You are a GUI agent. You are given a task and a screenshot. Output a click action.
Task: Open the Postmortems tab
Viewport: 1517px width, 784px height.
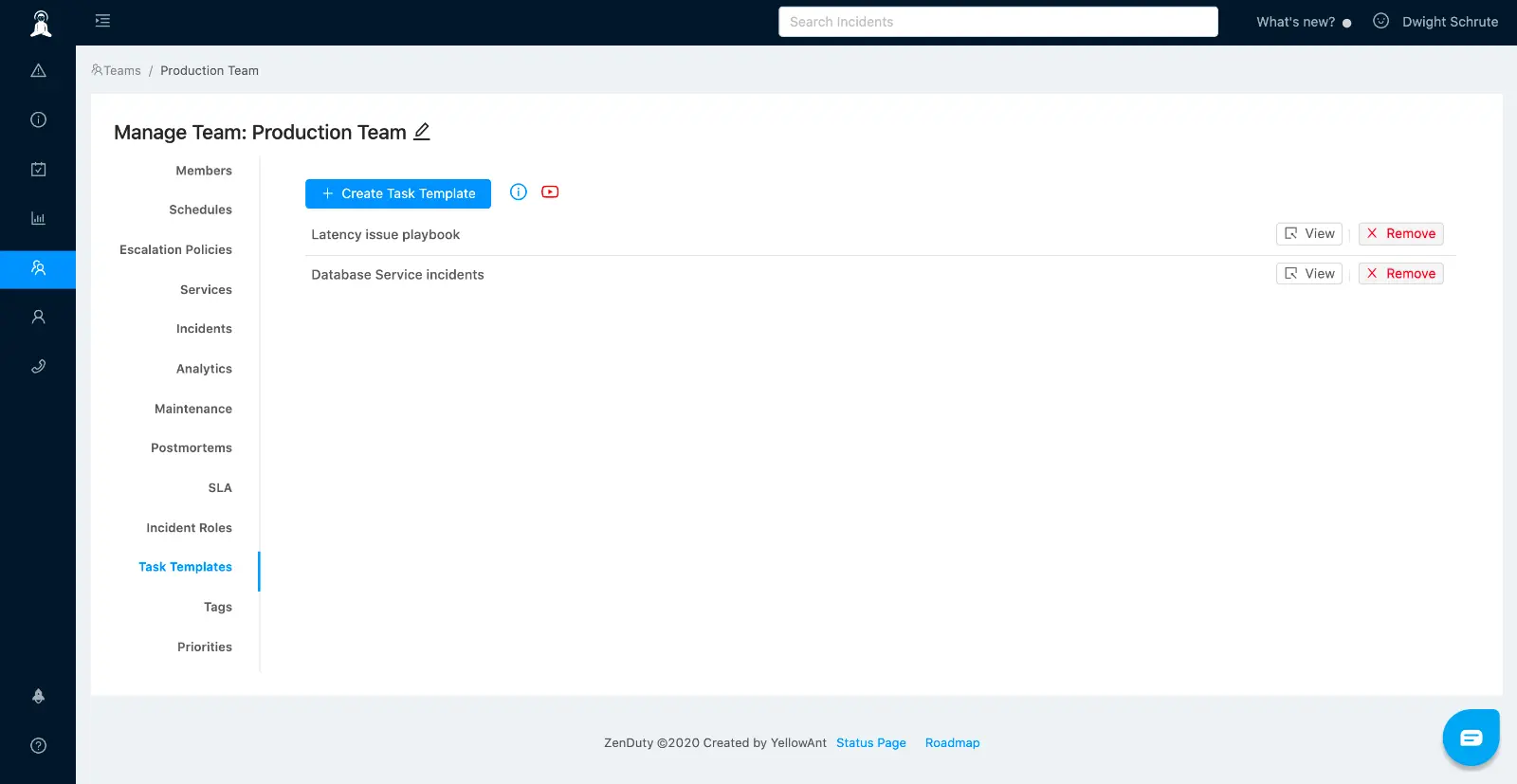point(192,447)
